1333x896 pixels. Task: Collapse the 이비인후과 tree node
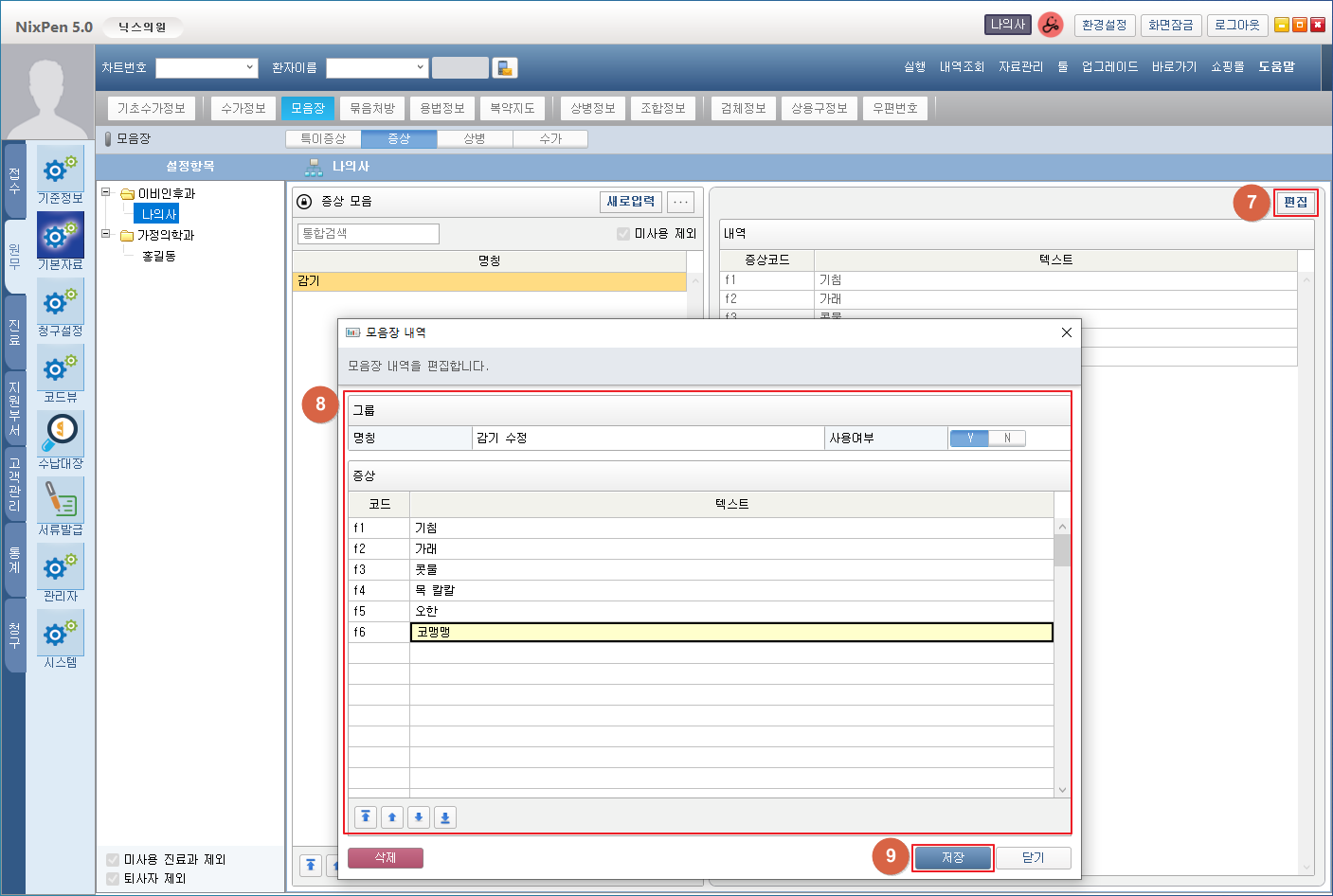[x=106, y=193]
